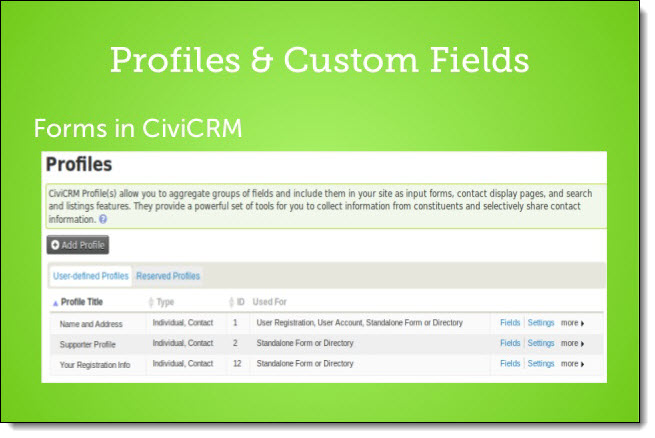Screen dimensions: 655x438
Task: Sort the table by ID column
Action: (237, 302)
